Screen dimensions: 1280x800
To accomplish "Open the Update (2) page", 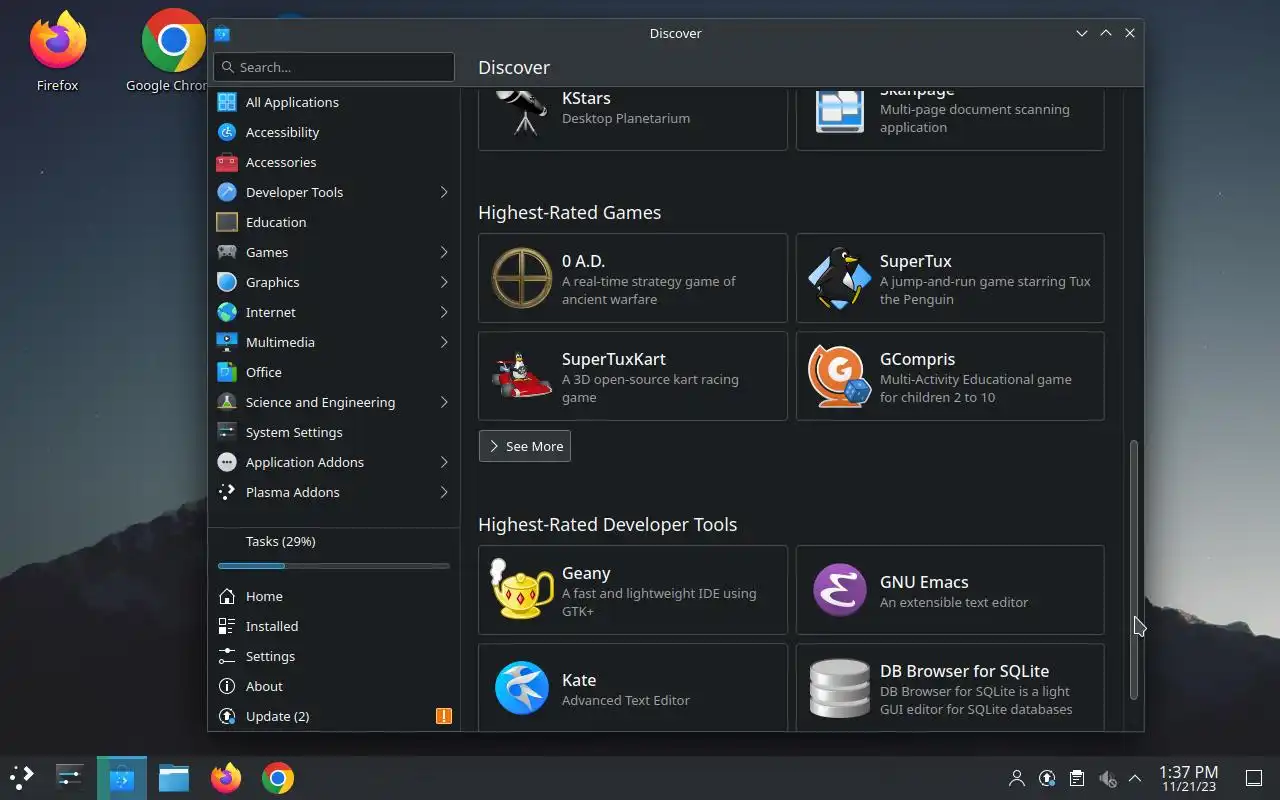I will [x=334, y=716].
